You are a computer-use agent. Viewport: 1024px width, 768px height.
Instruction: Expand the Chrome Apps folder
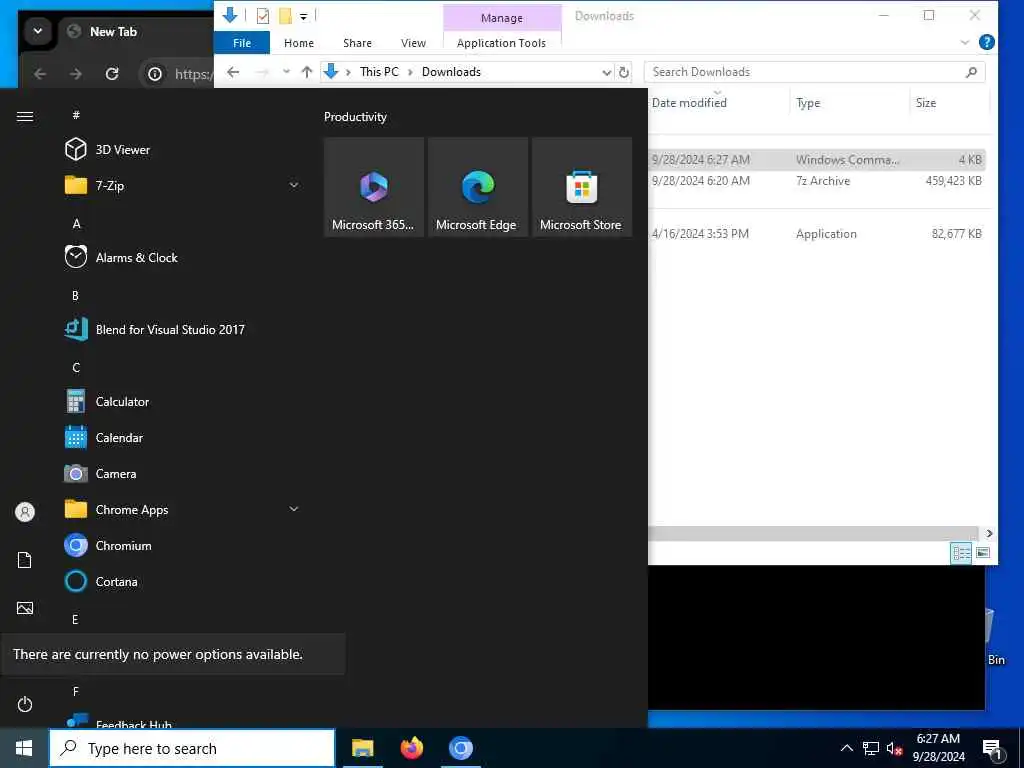pos(294,509)
